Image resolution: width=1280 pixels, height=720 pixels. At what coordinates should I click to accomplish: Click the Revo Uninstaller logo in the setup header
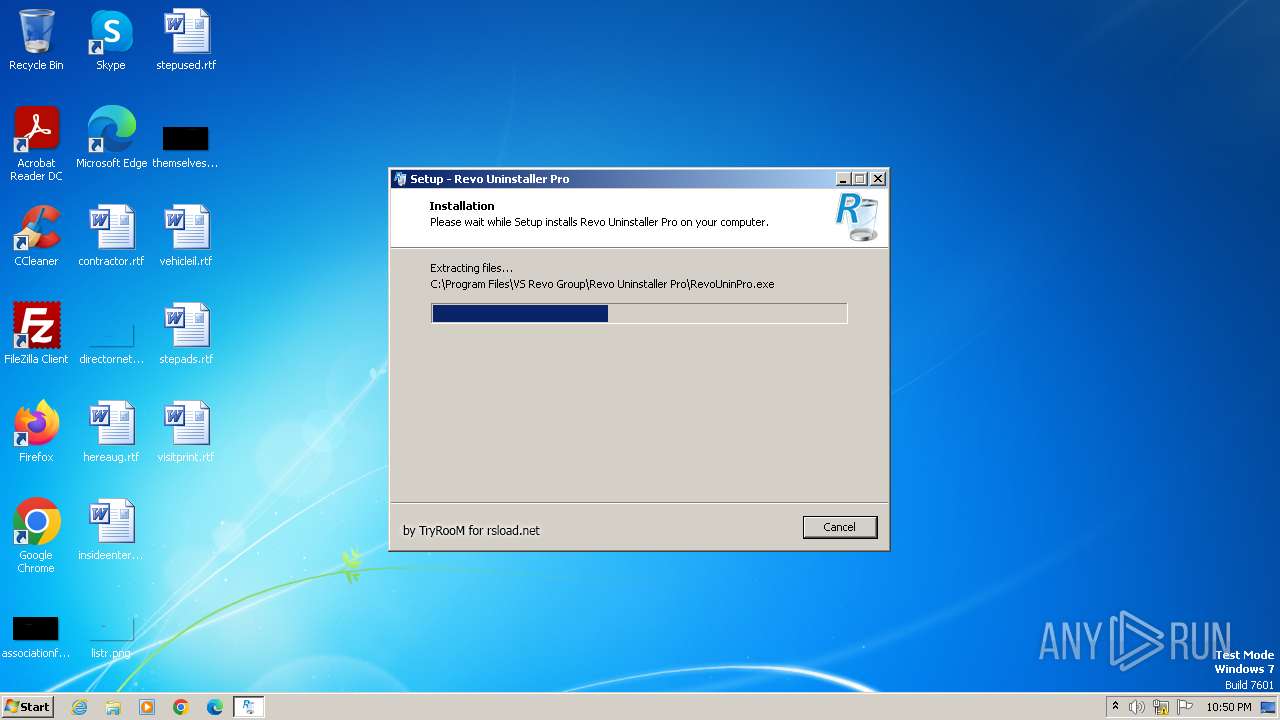coord(856,218)
